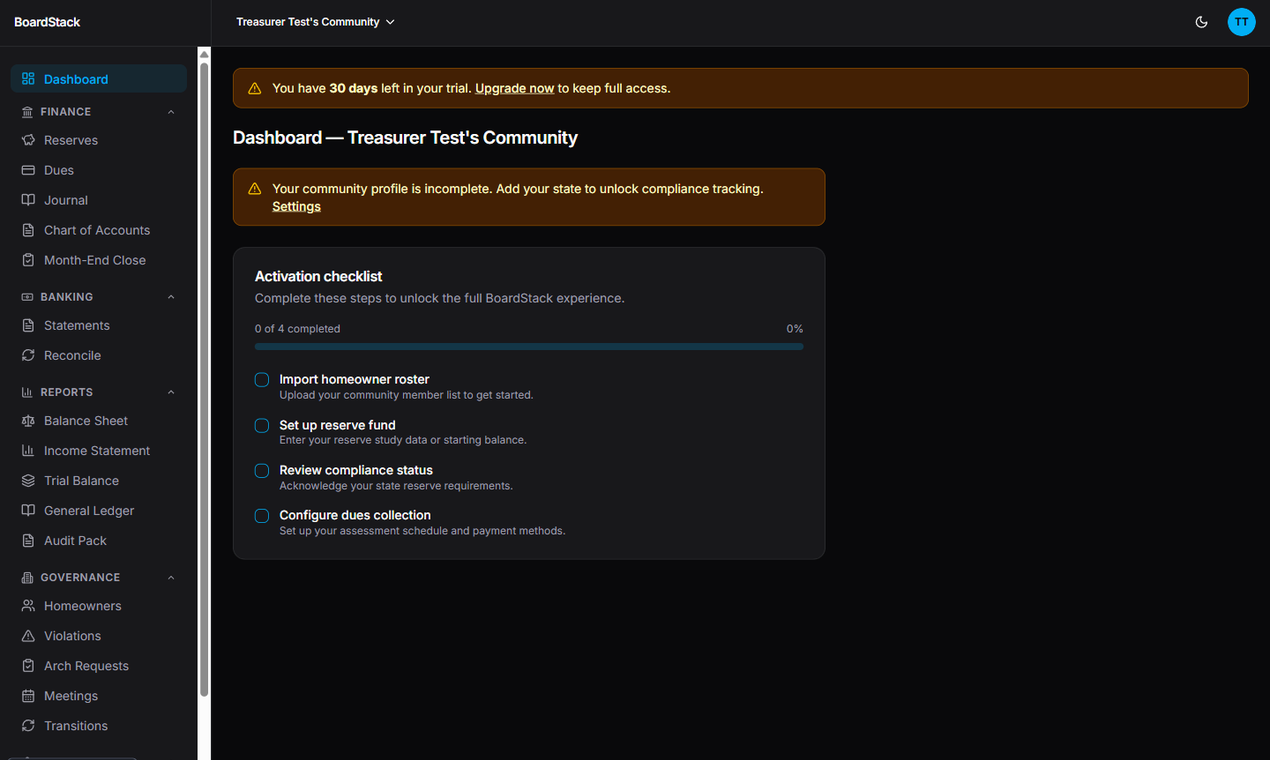The width and height of the screenshot is (1270, 760).
Task: Click the Reserves piggy bank icon
Action: (x=28, y=140)
